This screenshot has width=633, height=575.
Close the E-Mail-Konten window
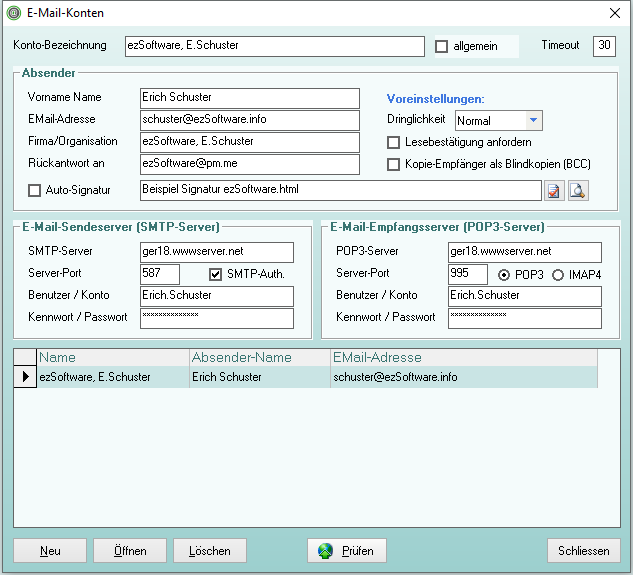coord(614,13)
